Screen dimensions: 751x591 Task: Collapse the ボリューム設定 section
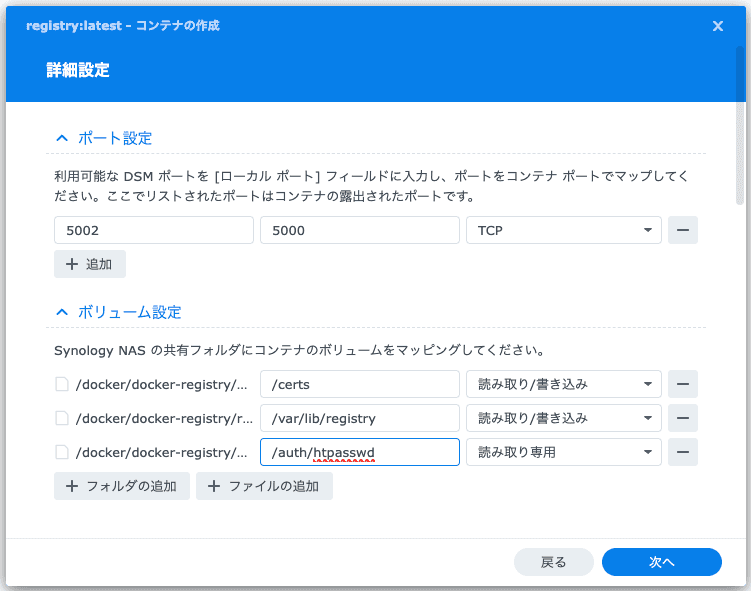pyautogui.click(x=62, y=312)
